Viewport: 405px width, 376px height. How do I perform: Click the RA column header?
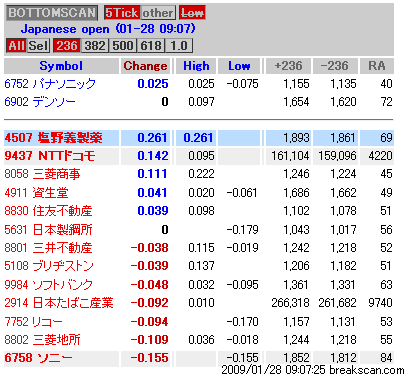tap(377, 66)
